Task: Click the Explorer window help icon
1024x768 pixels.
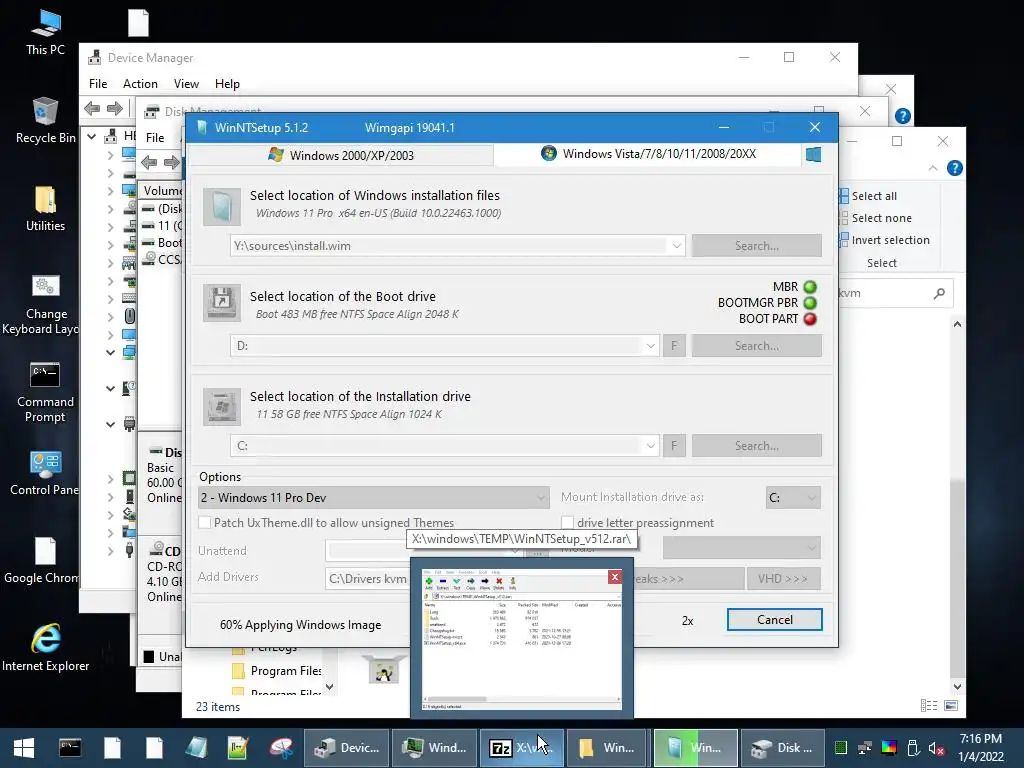Action: click(x=954, y=168)
